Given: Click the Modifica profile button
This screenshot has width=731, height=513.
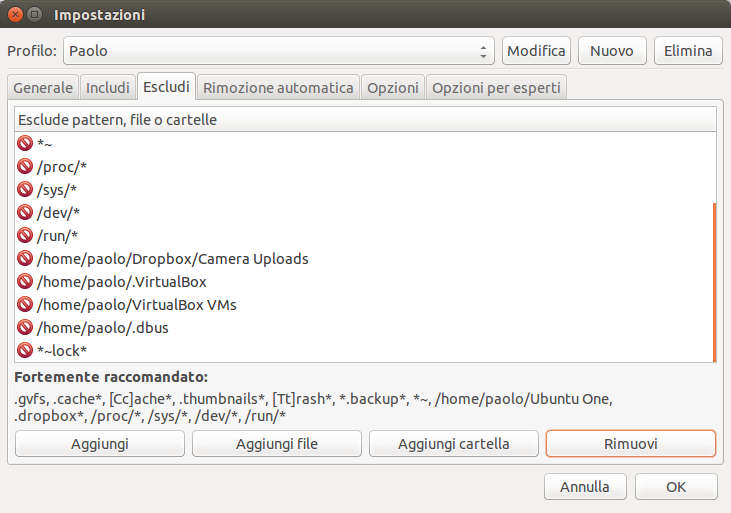Looking at the screenshot, I should (537, 50).
